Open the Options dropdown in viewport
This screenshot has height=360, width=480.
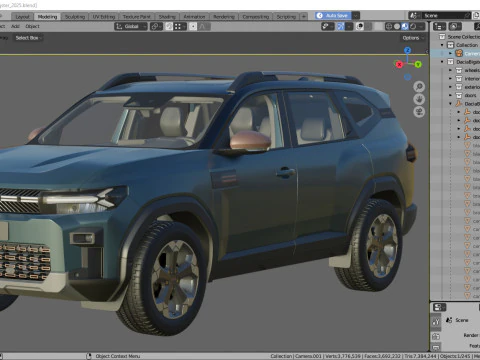[x=413, y=38]
